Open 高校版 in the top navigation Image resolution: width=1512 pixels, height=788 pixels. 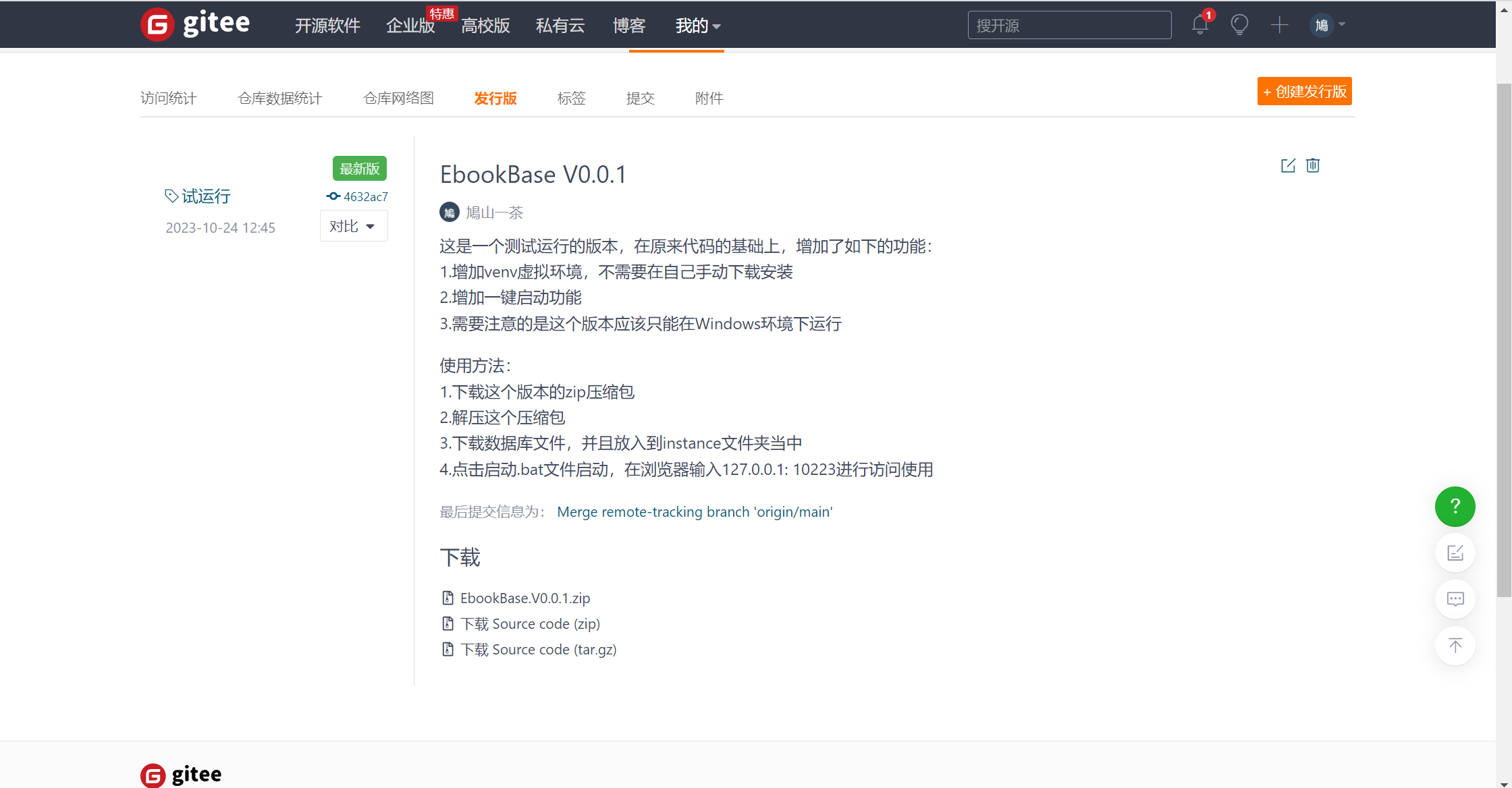pyautogui.click(x=485, y=26)
